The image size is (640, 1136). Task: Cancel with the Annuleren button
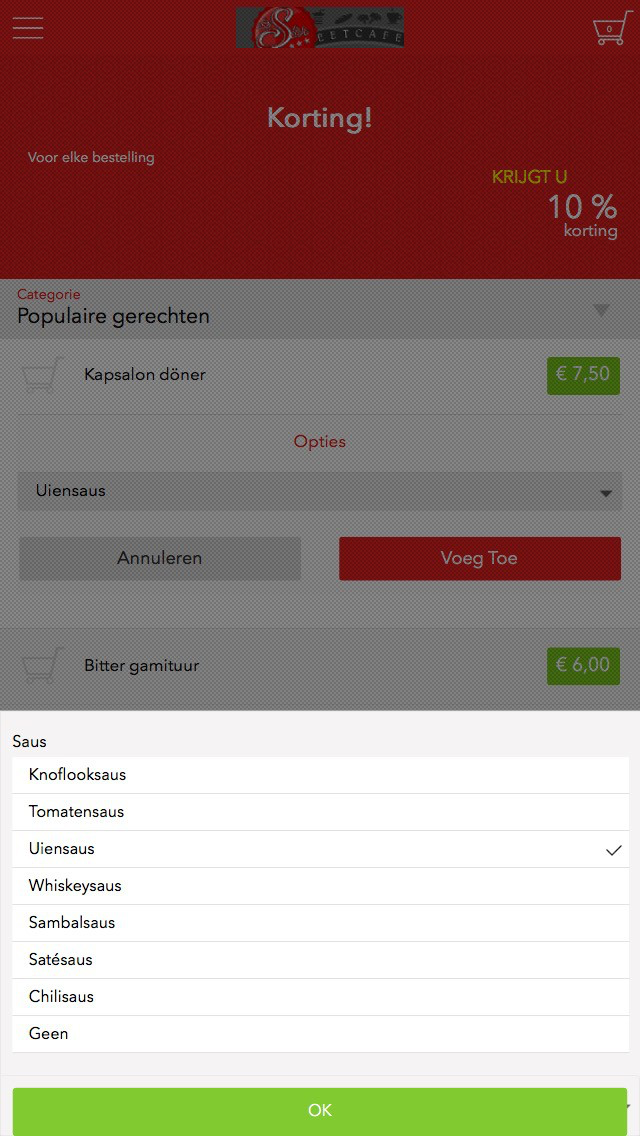tap(159, 559)
